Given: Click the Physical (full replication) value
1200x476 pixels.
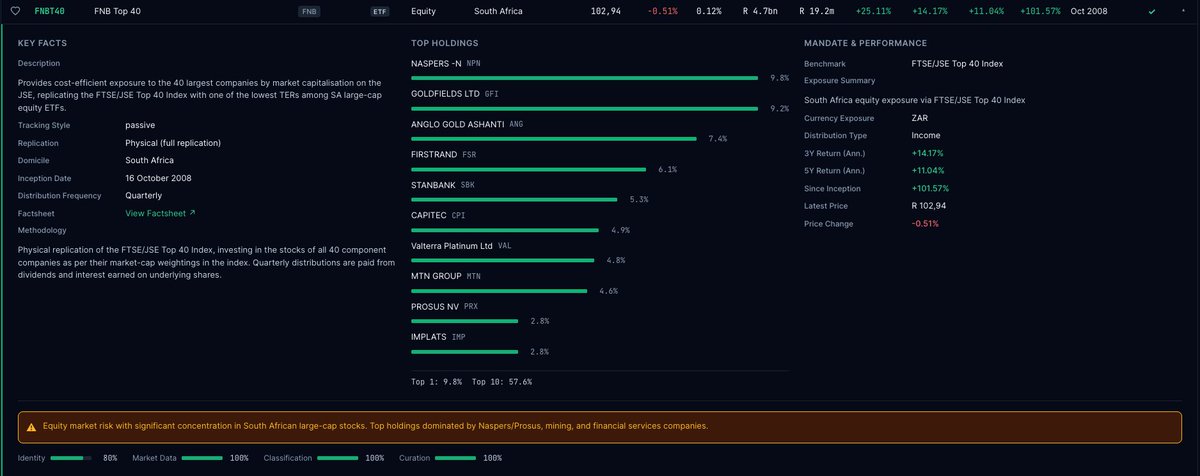Looking at the screenshot, I should coord(173,143).
